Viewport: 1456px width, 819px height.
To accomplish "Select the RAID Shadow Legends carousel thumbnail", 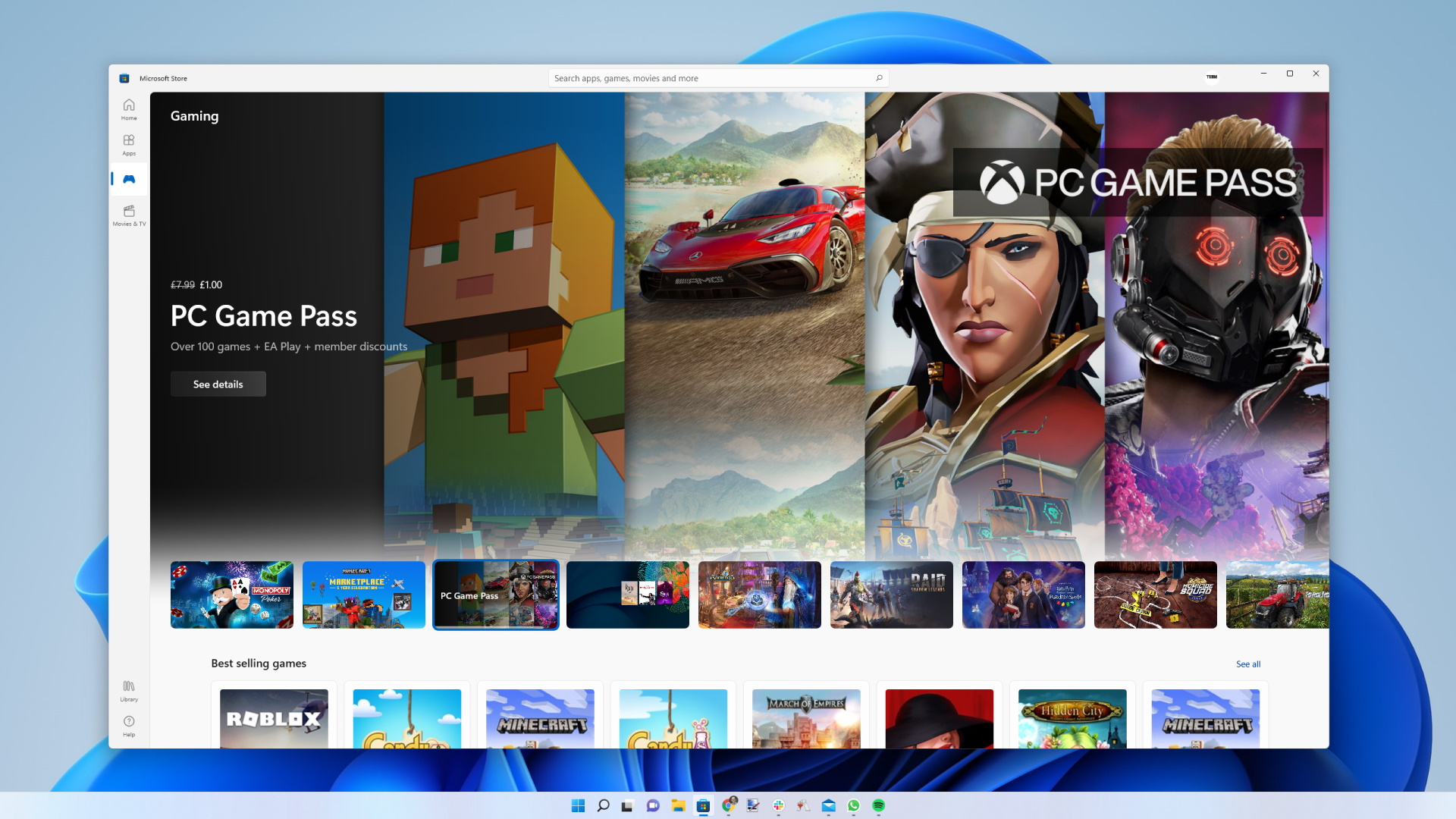I will click(x=892, y=595).
